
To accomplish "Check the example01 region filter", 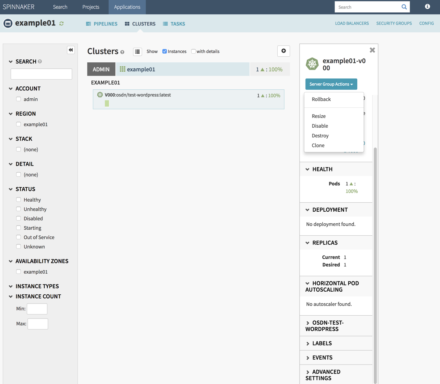I will tap(19, 124).
